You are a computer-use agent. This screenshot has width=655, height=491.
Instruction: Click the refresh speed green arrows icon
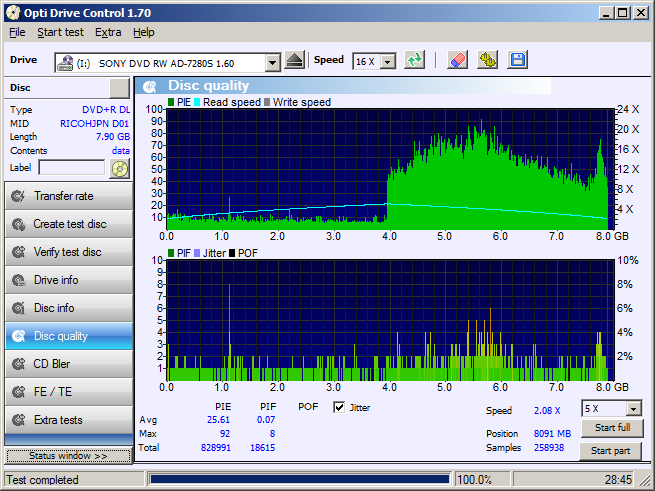(414, 60)
